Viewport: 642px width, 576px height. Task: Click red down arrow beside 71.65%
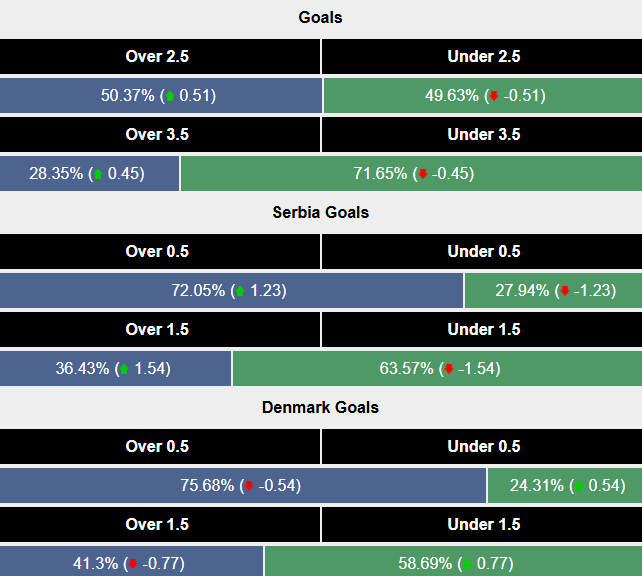pyautogui.click(x=422, y=174)
